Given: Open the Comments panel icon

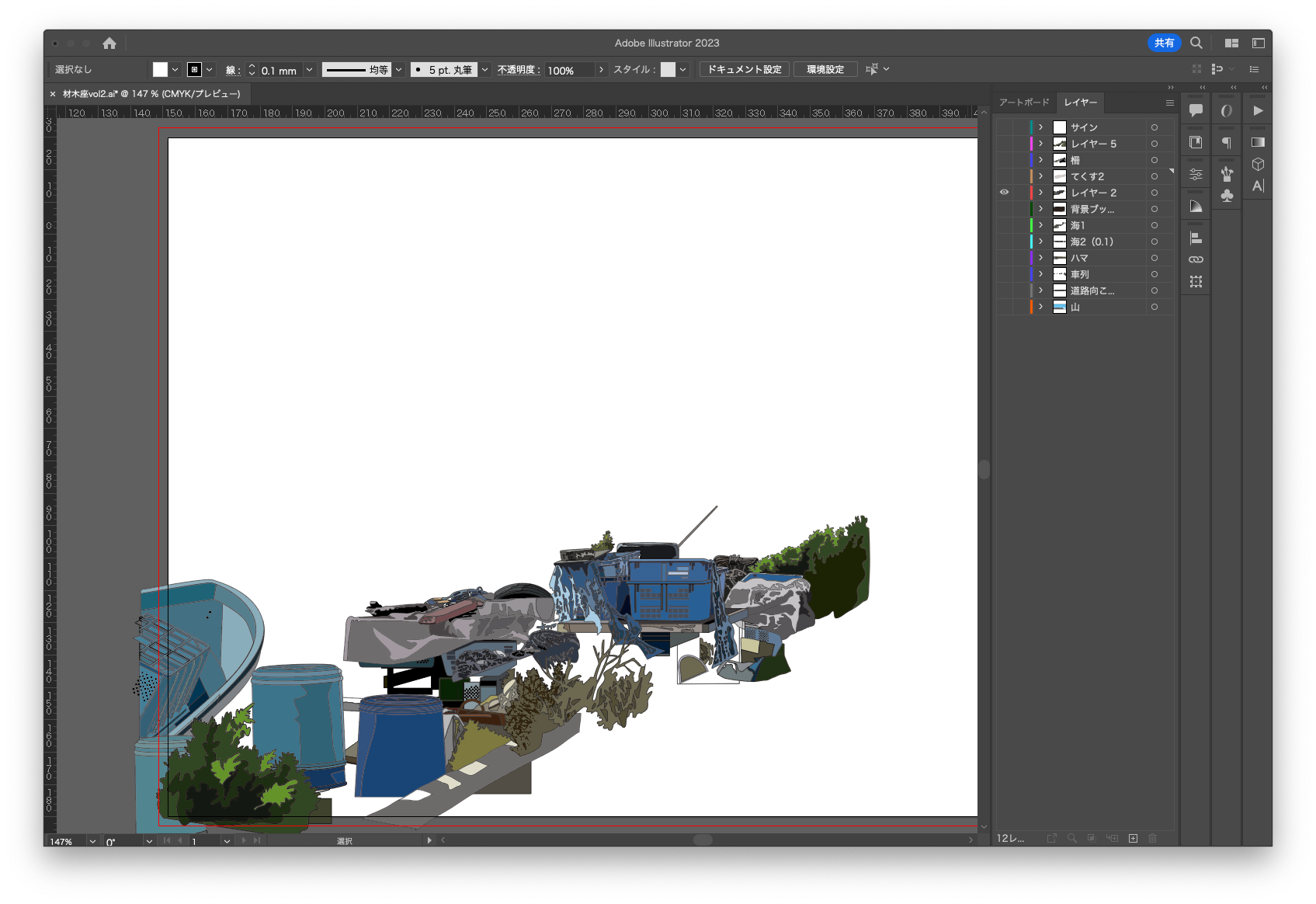Looking at the screenshot, I should coord(1196,110).
